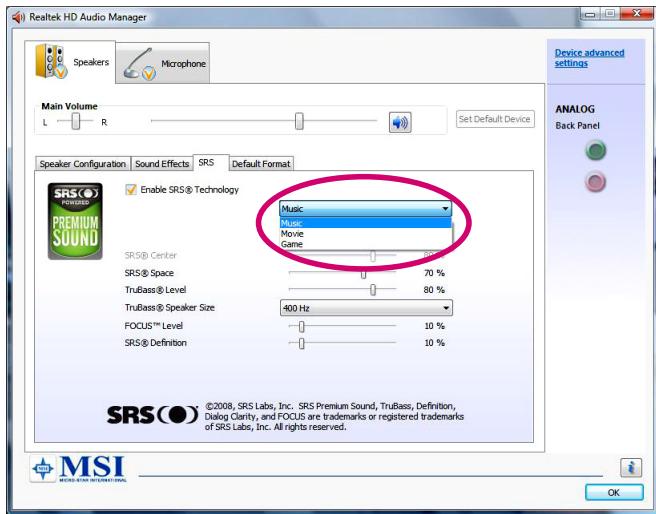
Task: Close the Realtek HD Audio Manager window
Action: 636,14
